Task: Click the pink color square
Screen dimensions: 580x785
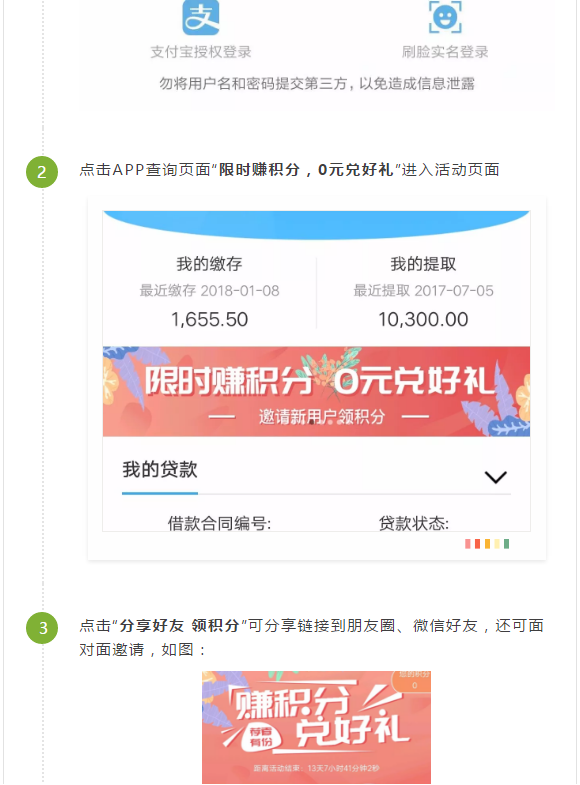Action: pos(468,544)
